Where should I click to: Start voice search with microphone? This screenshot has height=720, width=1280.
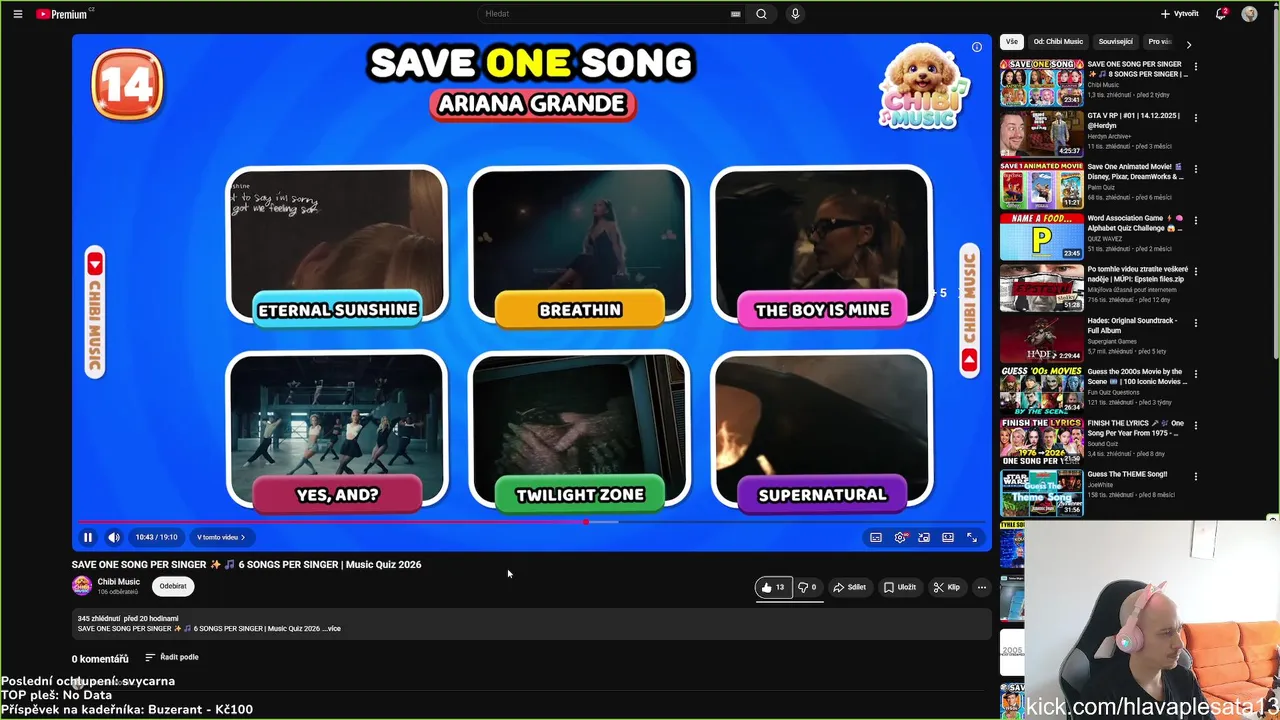click(x=795, y=14)
